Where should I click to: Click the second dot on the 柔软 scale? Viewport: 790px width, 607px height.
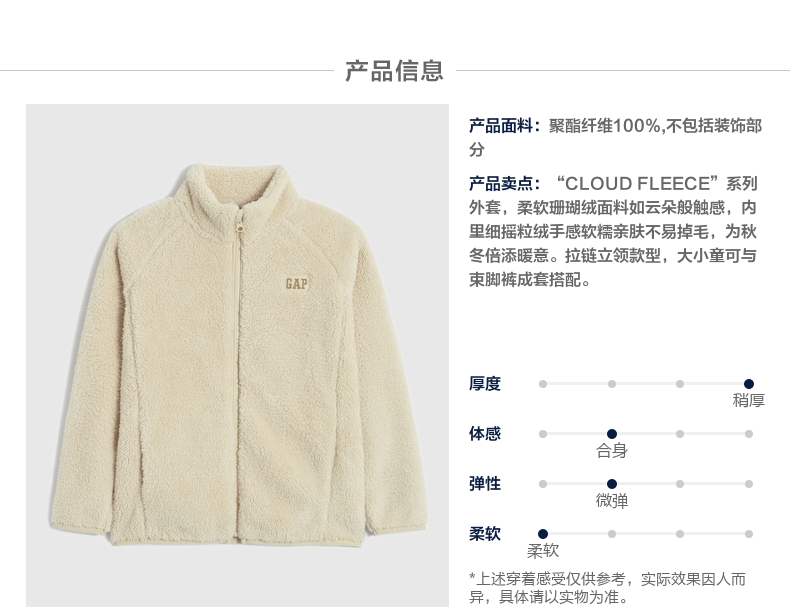click(612, 533)
